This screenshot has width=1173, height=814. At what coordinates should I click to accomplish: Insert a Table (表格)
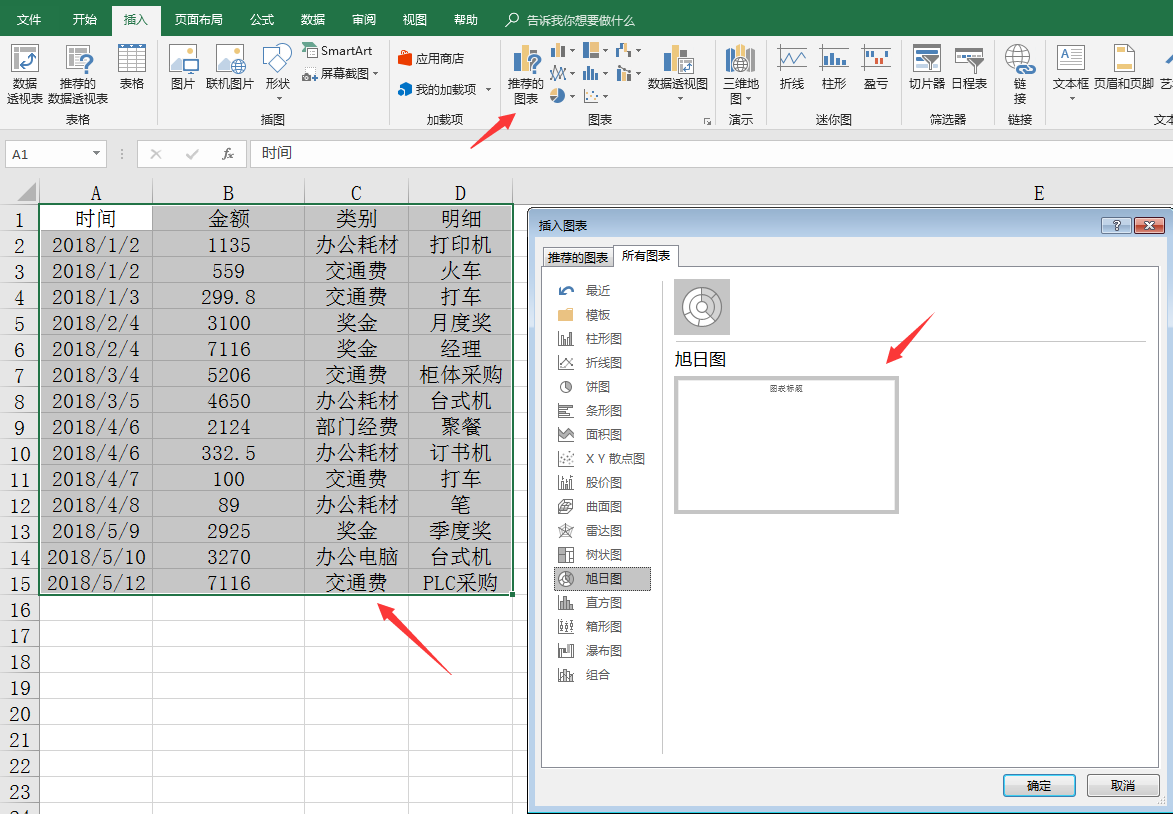(x=132, y=67)
